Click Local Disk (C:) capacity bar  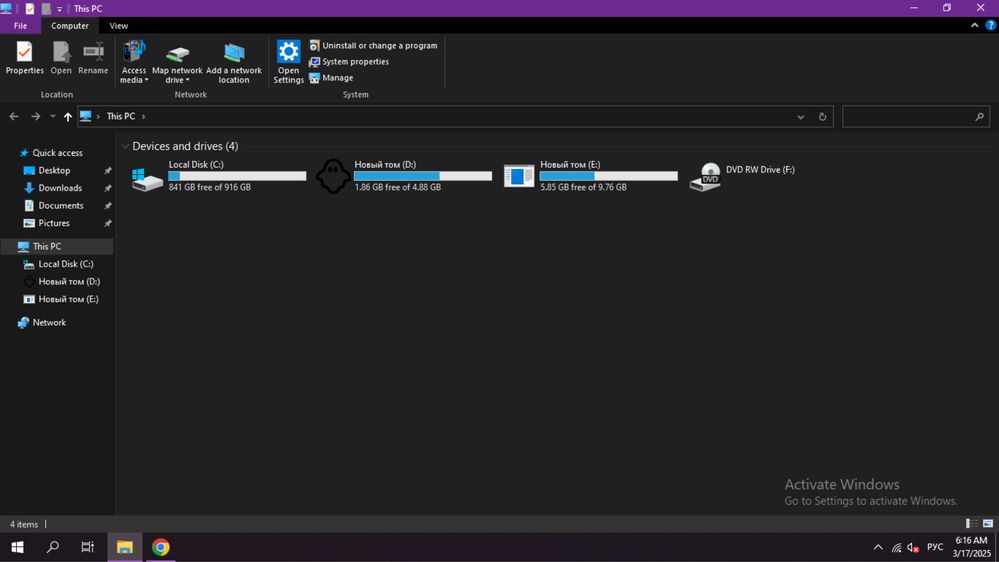pos(237,176)
